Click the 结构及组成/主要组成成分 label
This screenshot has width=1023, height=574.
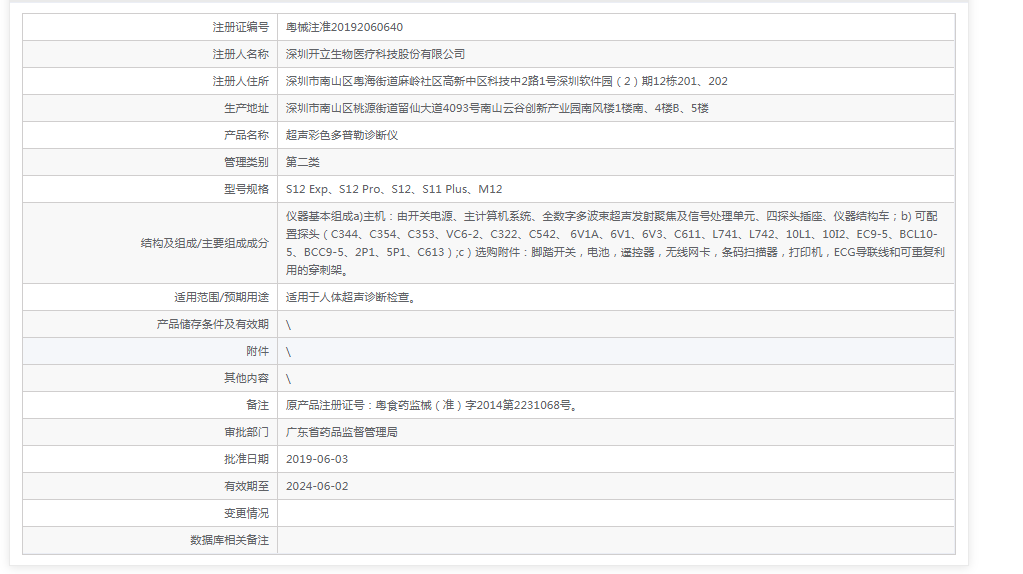pyautogui.click(x=204, y=243)
